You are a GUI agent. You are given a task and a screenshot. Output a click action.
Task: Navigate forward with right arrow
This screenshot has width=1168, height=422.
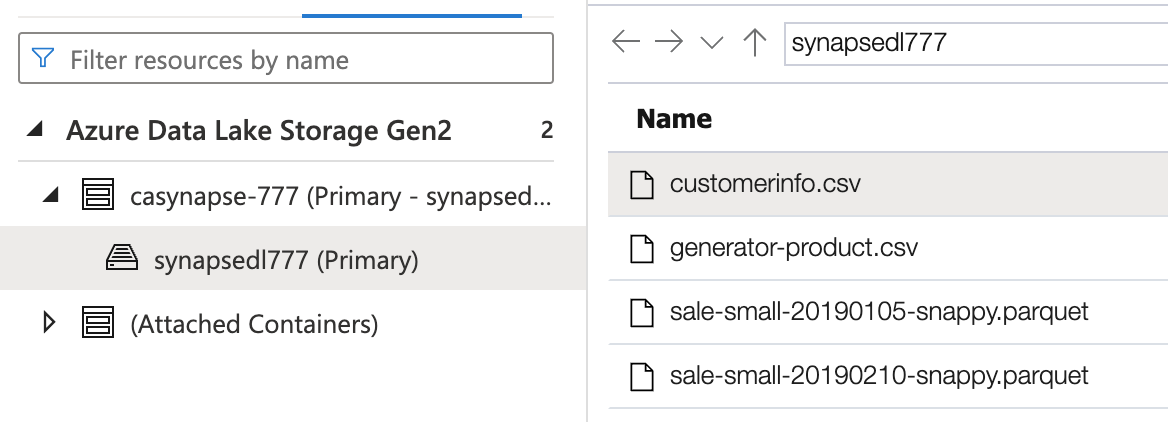[668, 43]
